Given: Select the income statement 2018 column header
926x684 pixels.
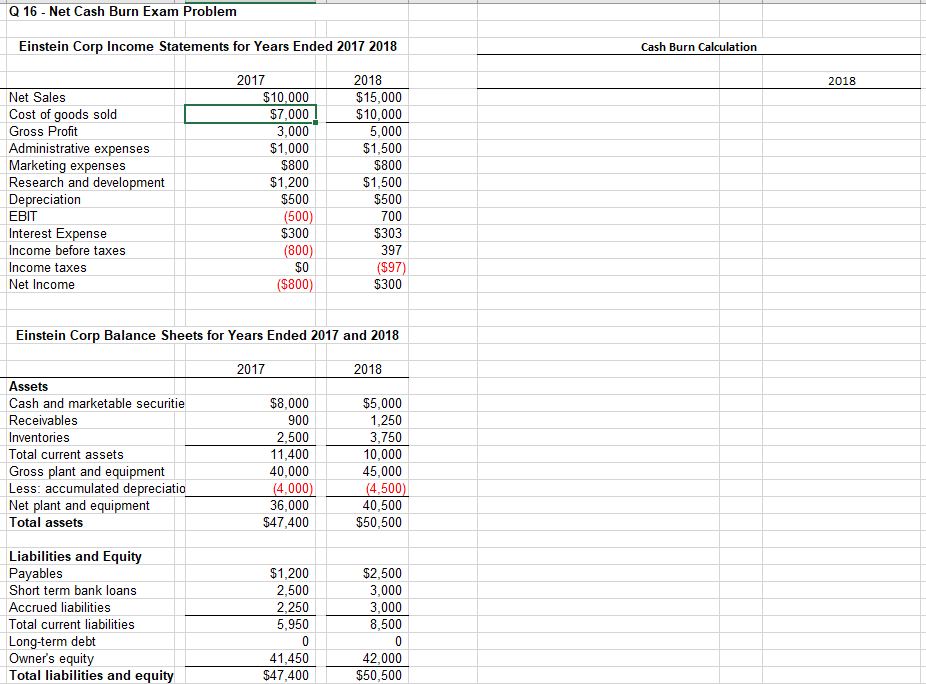Looking at the screenshot, I should pos(367,80).
